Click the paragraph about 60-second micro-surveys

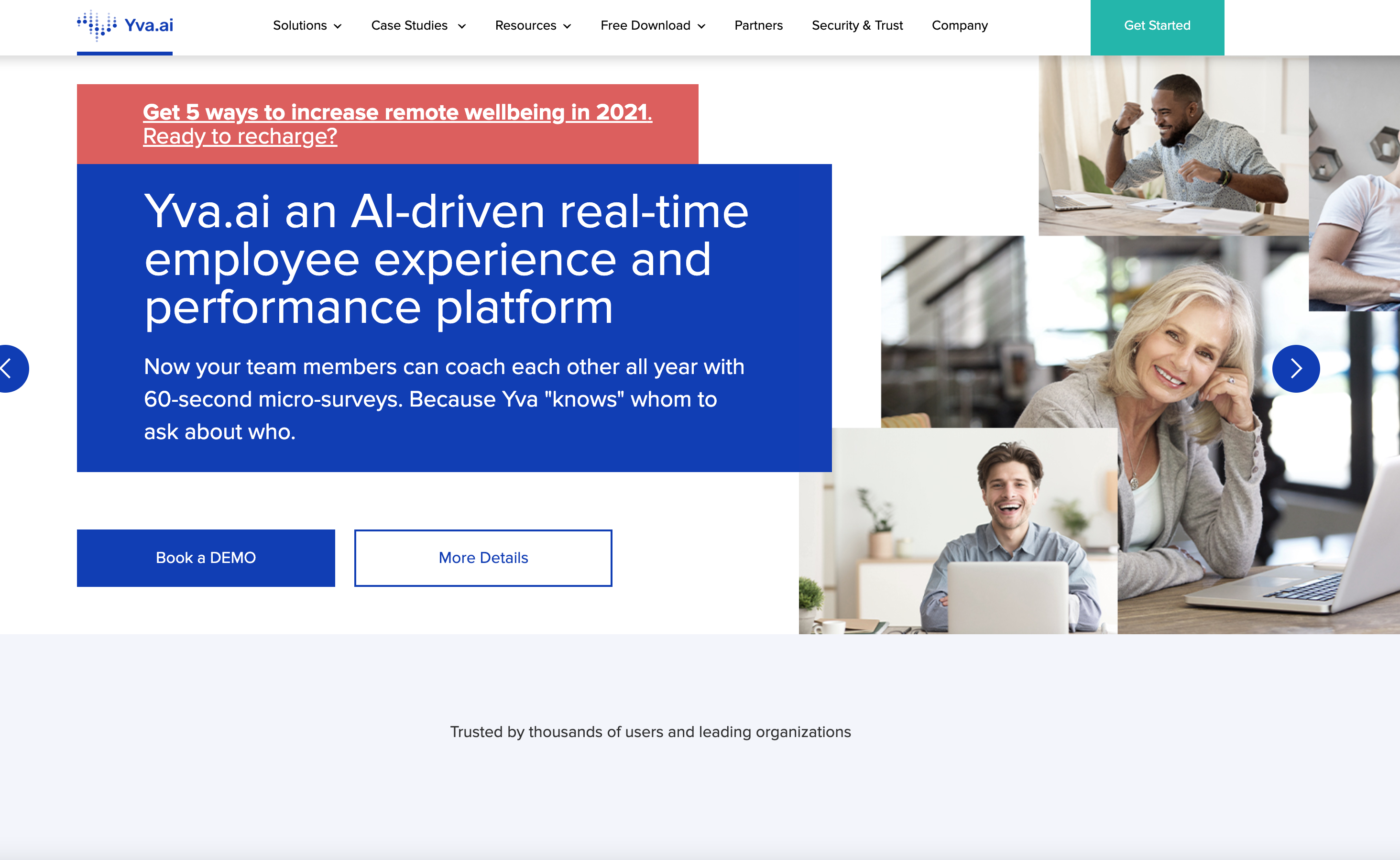pyautogui.click(x=444, y=399)
